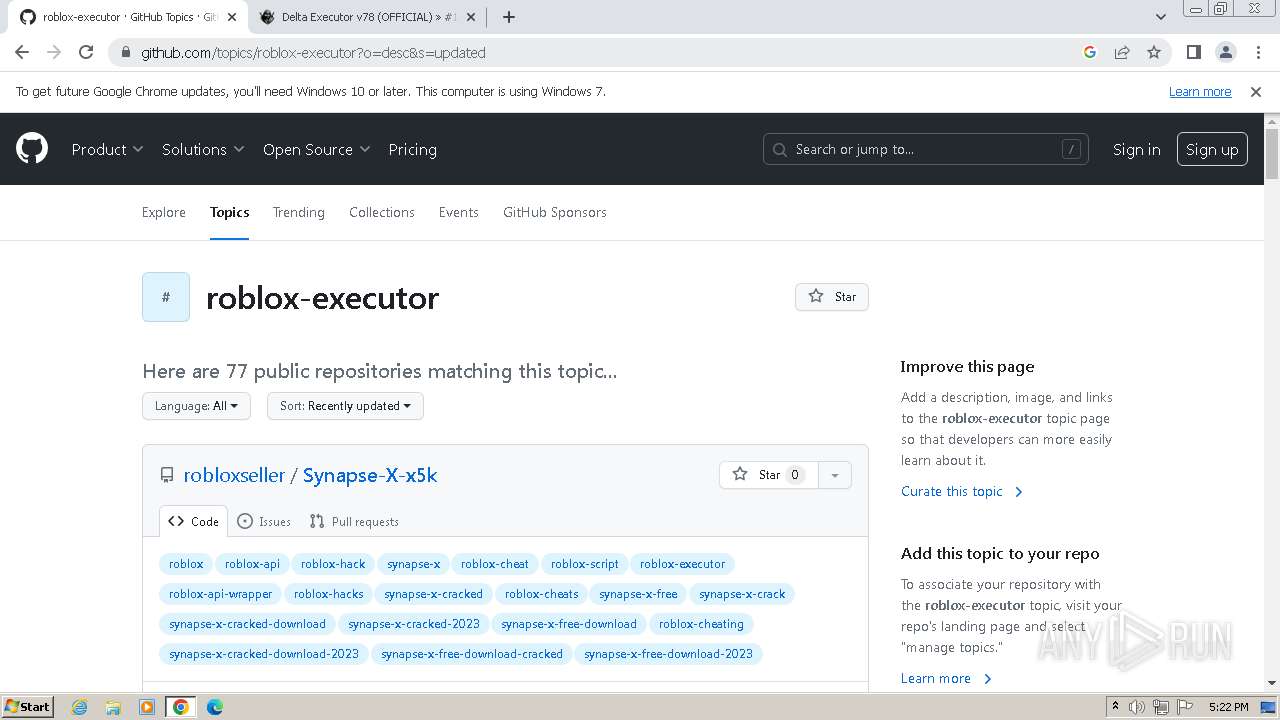Viewport: 1280px width, 720px height.
Task: Click the volume speaker tray icon
Action: (x=1137, y=707)
